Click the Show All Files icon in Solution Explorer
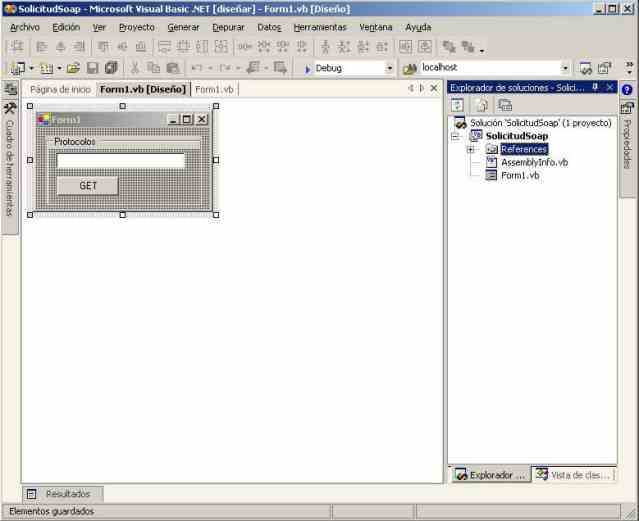Screen dimensions: 639x521 481,105
